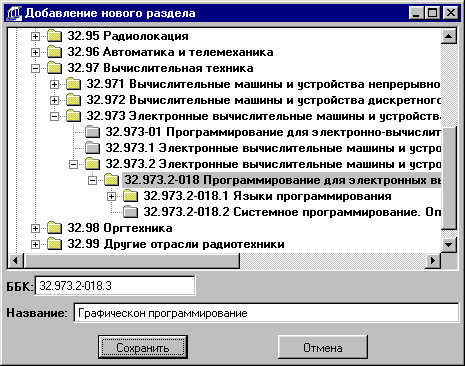Click the Сохранить button
465x366 pixels.
(x=143, y=348)
